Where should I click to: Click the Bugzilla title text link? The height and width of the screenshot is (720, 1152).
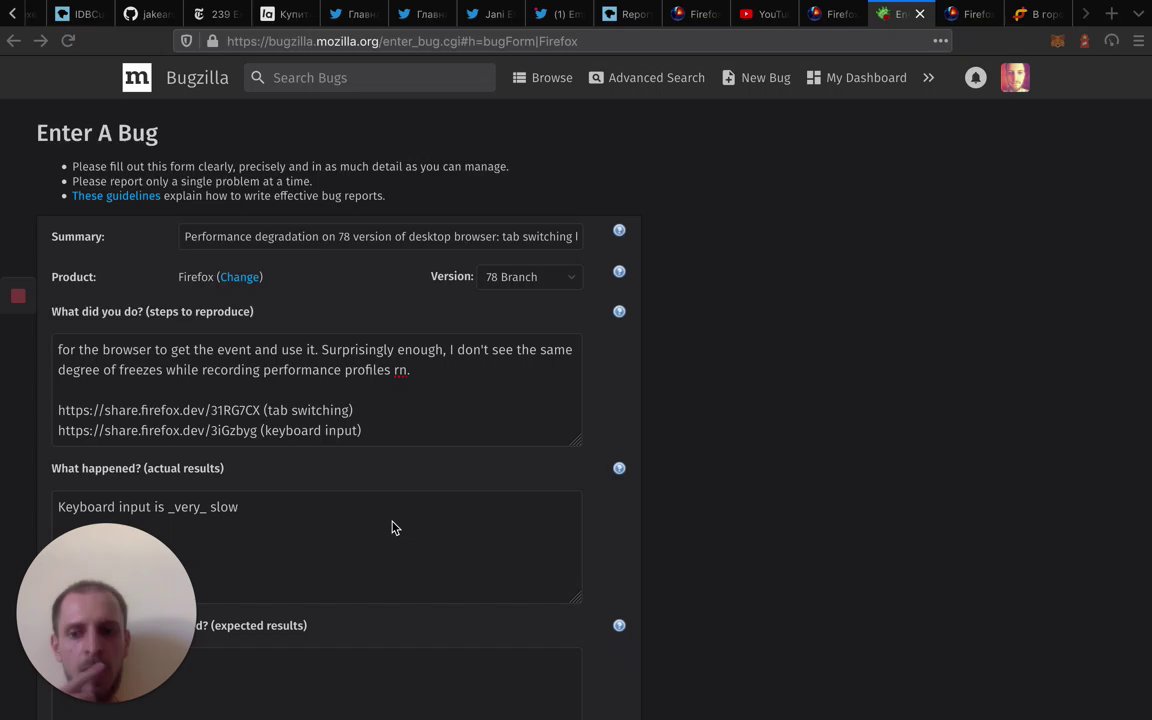click(197, 77)
